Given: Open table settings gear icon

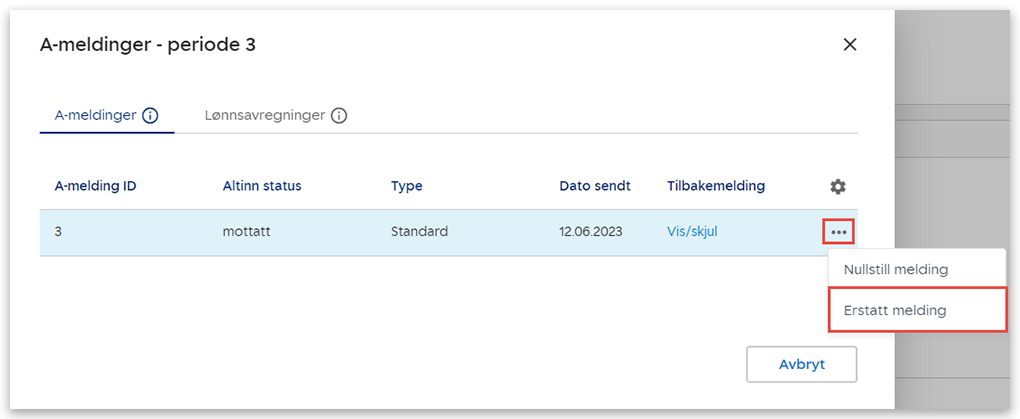Looking at the screenshot, I should click(838, 186).
